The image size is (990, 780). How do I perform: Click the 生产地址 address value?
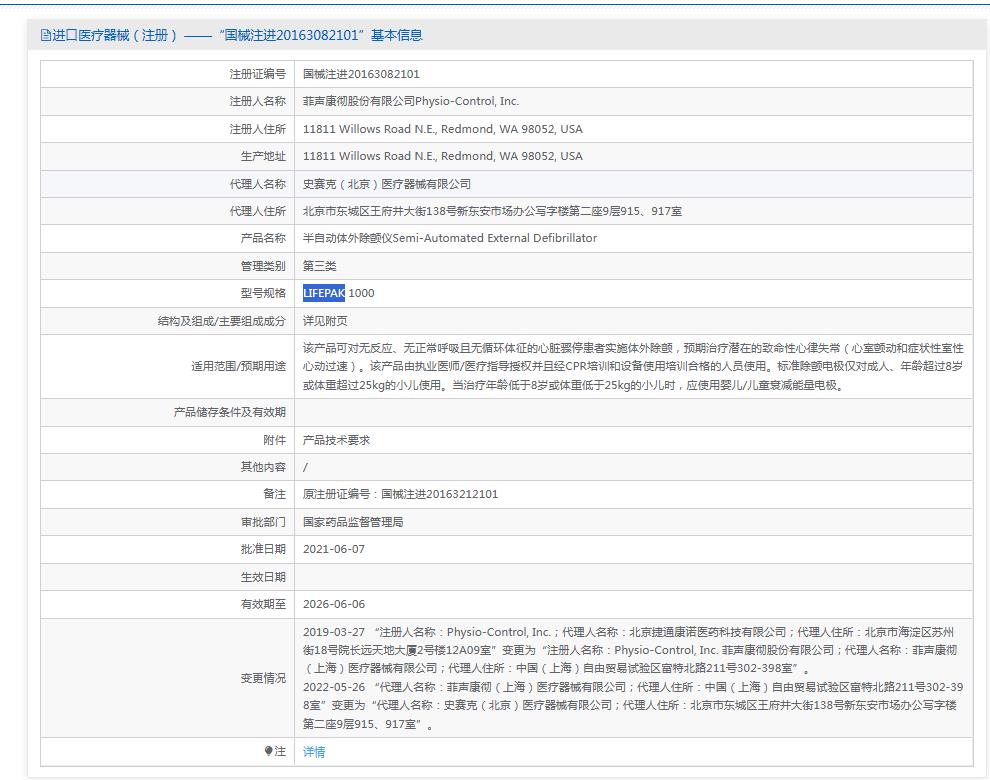443,156
